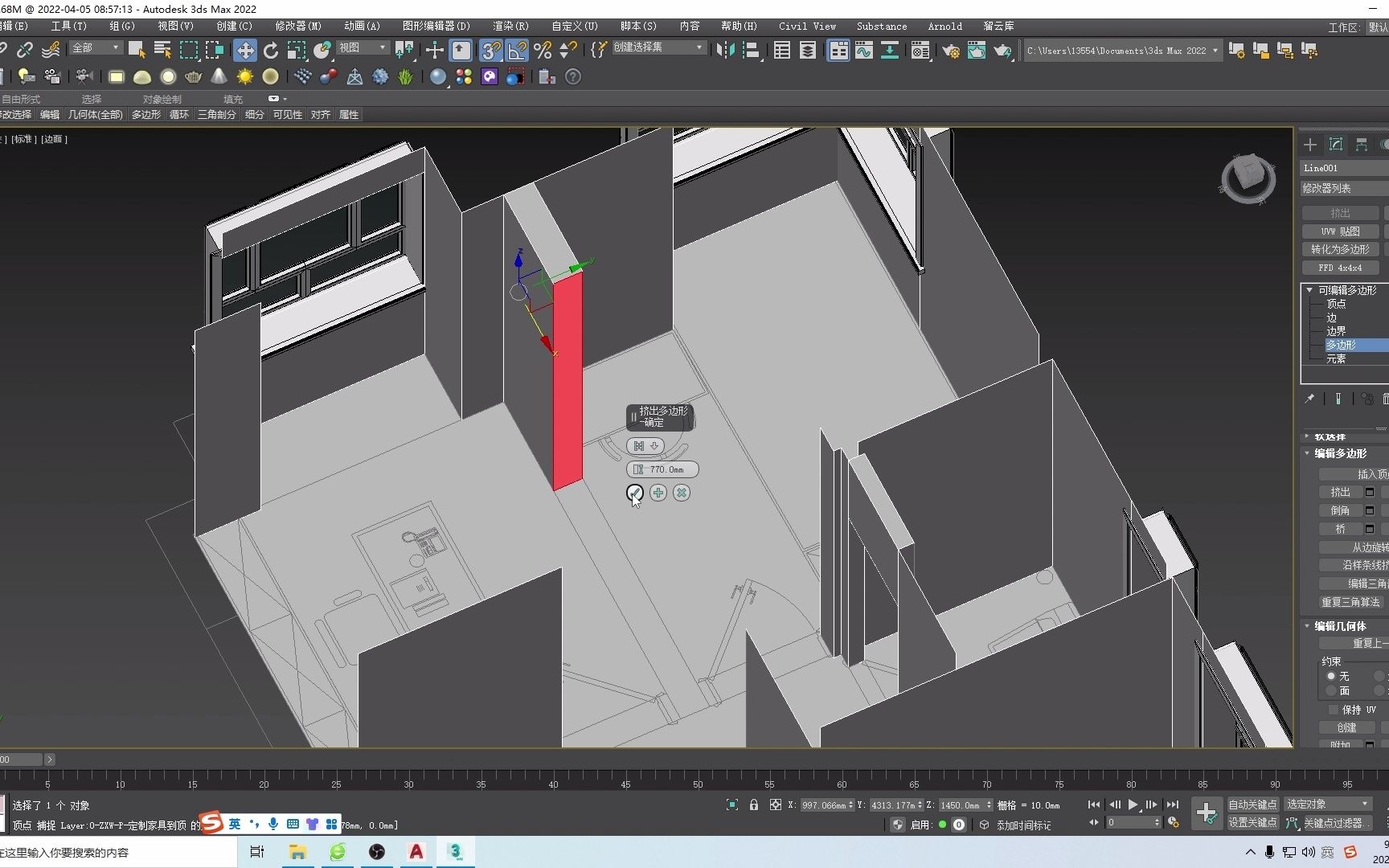
Task: Confirm the extrude with the checkmark button
Action: click(x=633, y=493)
